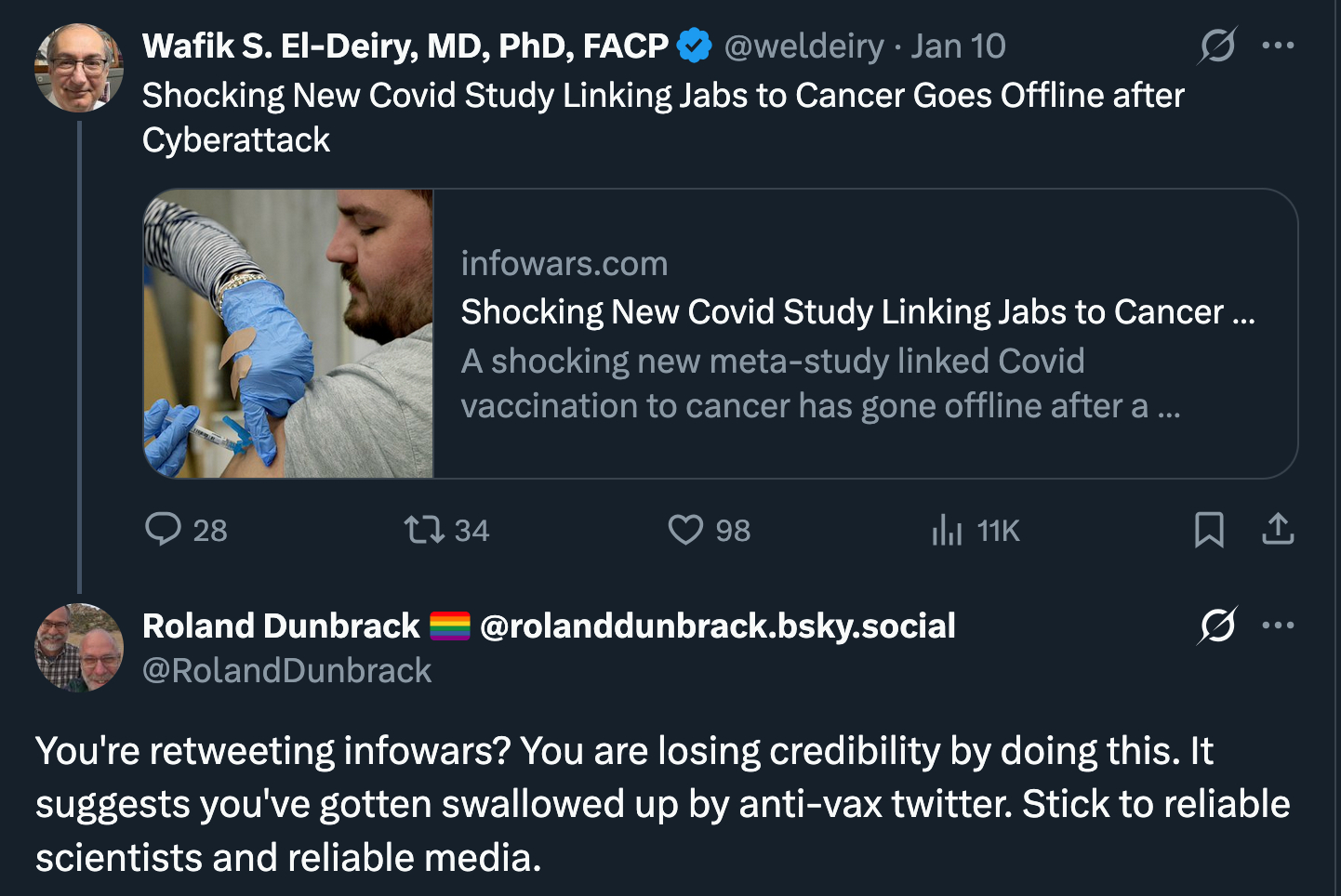Click the retweet icon showing 34
Screen dimensions: 1341x896
click(424, 530)
